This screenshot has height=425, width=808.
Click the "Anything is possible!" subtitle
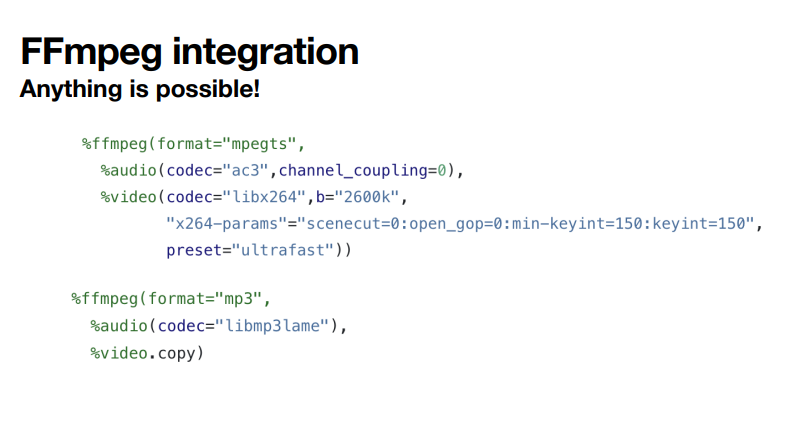tap(139, 89)
